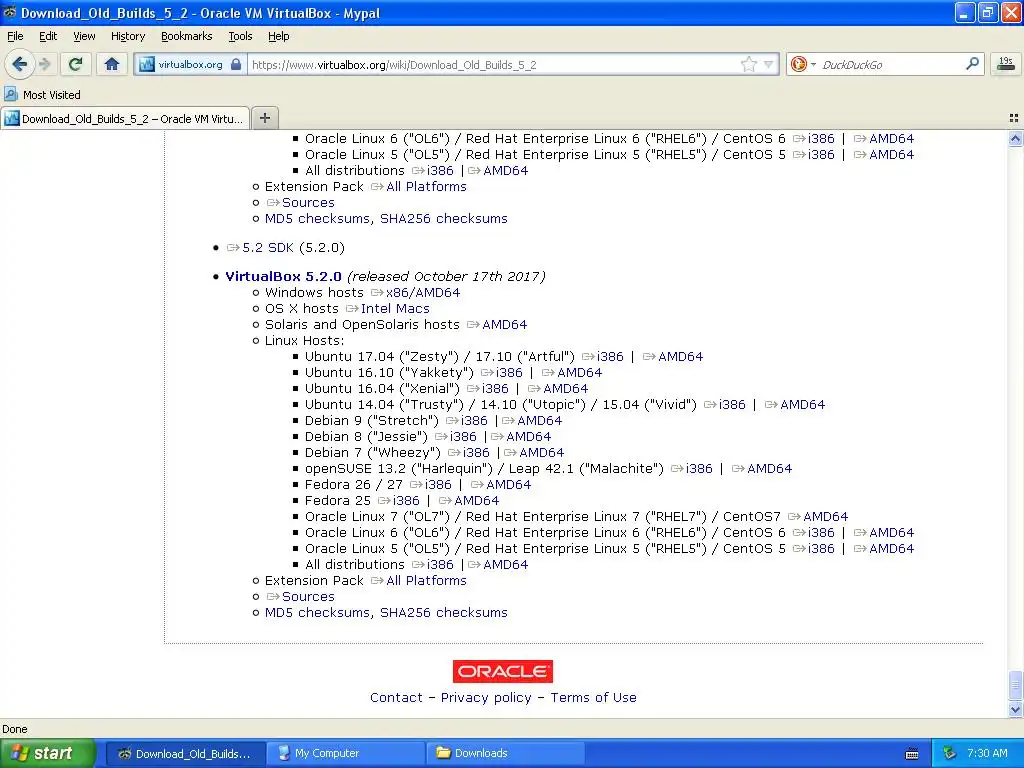Viewport: 1024px width, 768px height.
Task: Switch to My Computer taskbar window
Action: 345,754
